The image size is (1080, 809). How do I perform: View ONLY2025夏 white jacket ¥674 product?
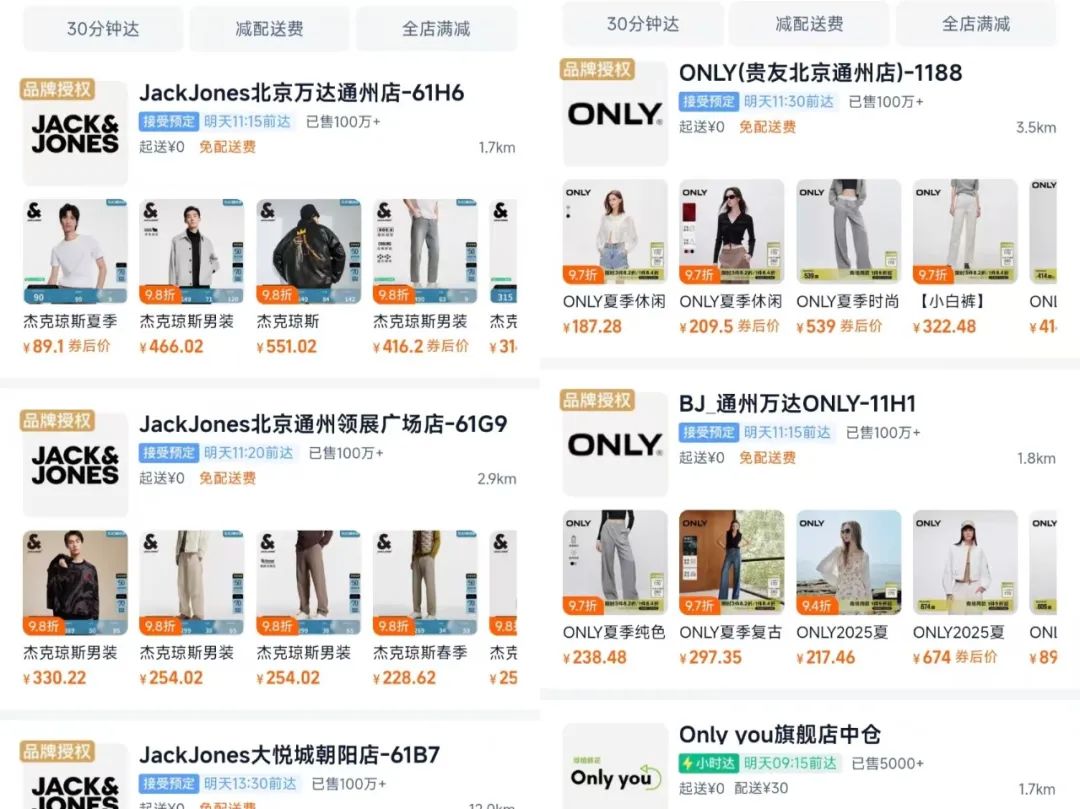[965, 589]
